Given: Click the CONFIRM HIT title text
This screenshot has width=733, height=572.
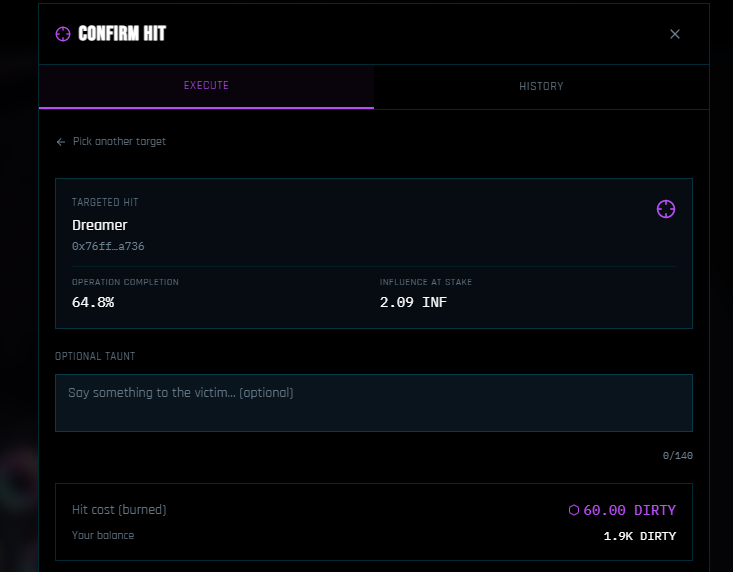Looking at the screenshot, I should pos(122,34).
